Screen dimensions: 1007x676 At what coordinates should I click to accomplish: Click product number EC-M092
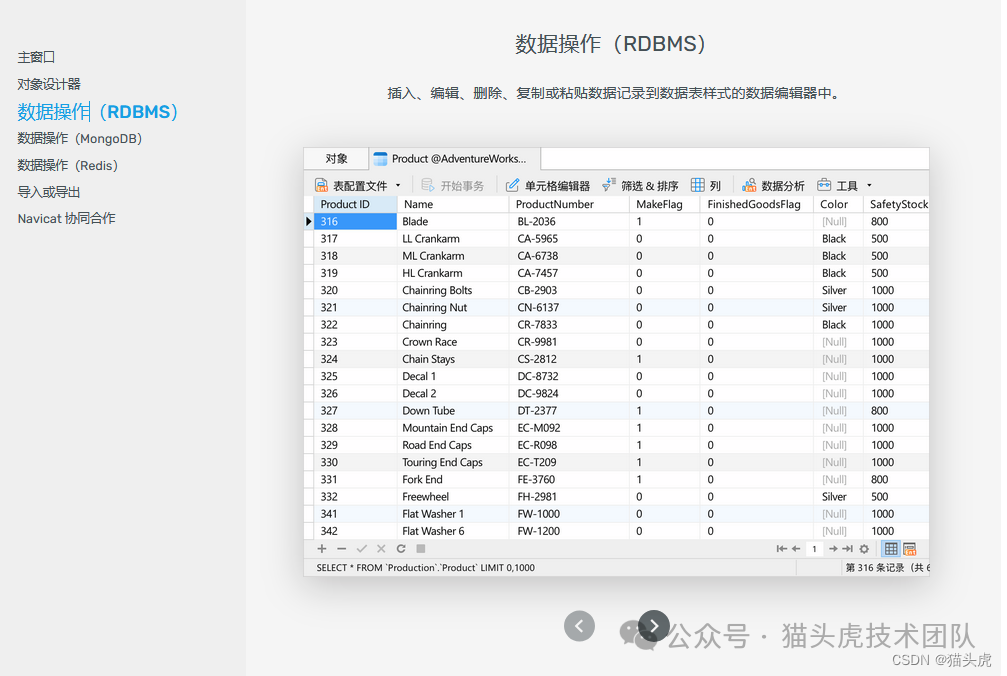click(x=569, y=428)
